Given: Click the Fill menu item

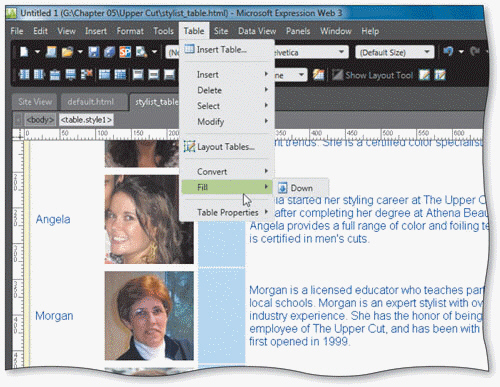Looking at the screenshot, I should 227,187.
